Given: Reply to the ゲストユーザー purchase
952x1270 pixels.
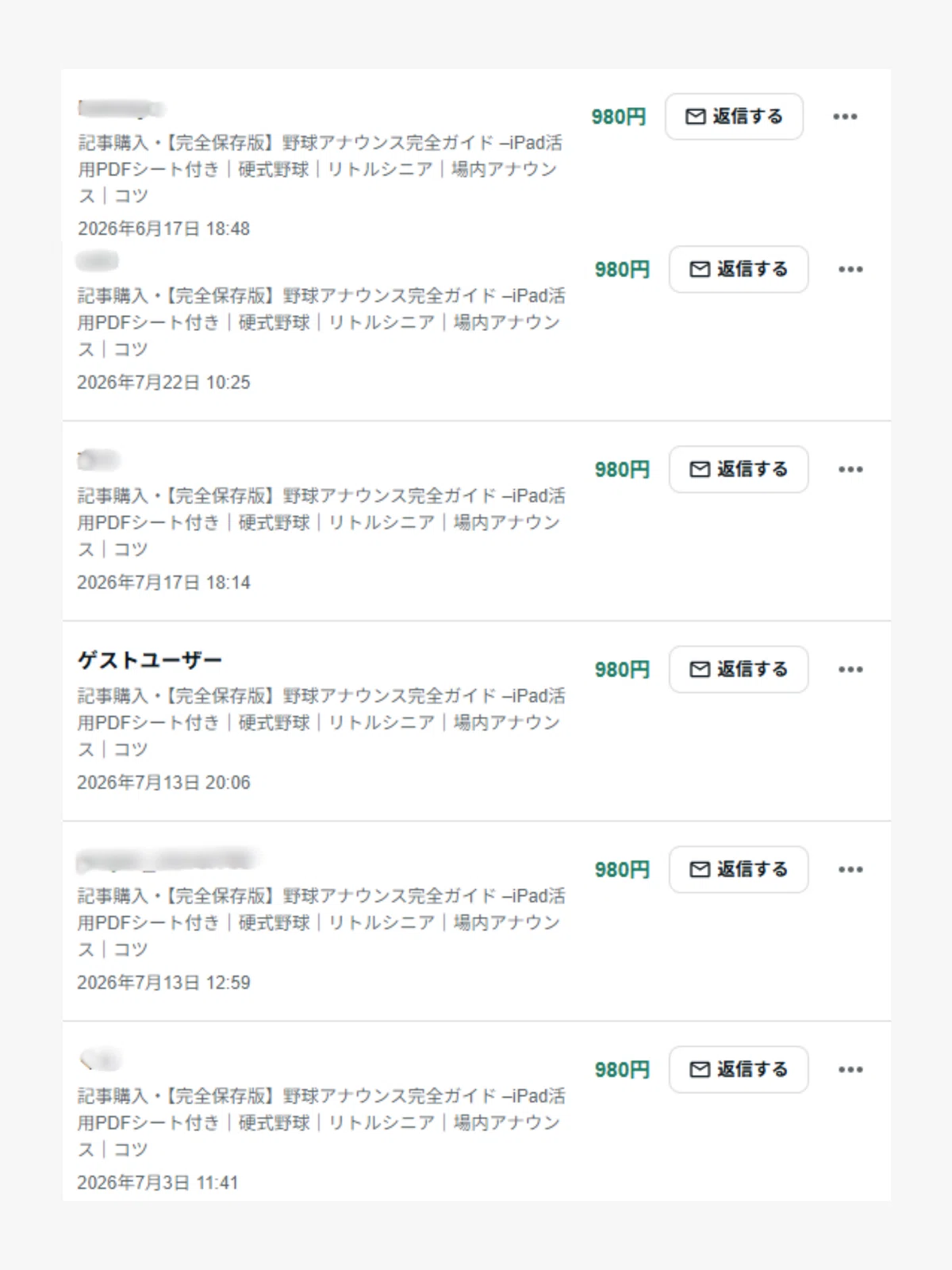Looking at the screenshot, I should pos(739,669).
